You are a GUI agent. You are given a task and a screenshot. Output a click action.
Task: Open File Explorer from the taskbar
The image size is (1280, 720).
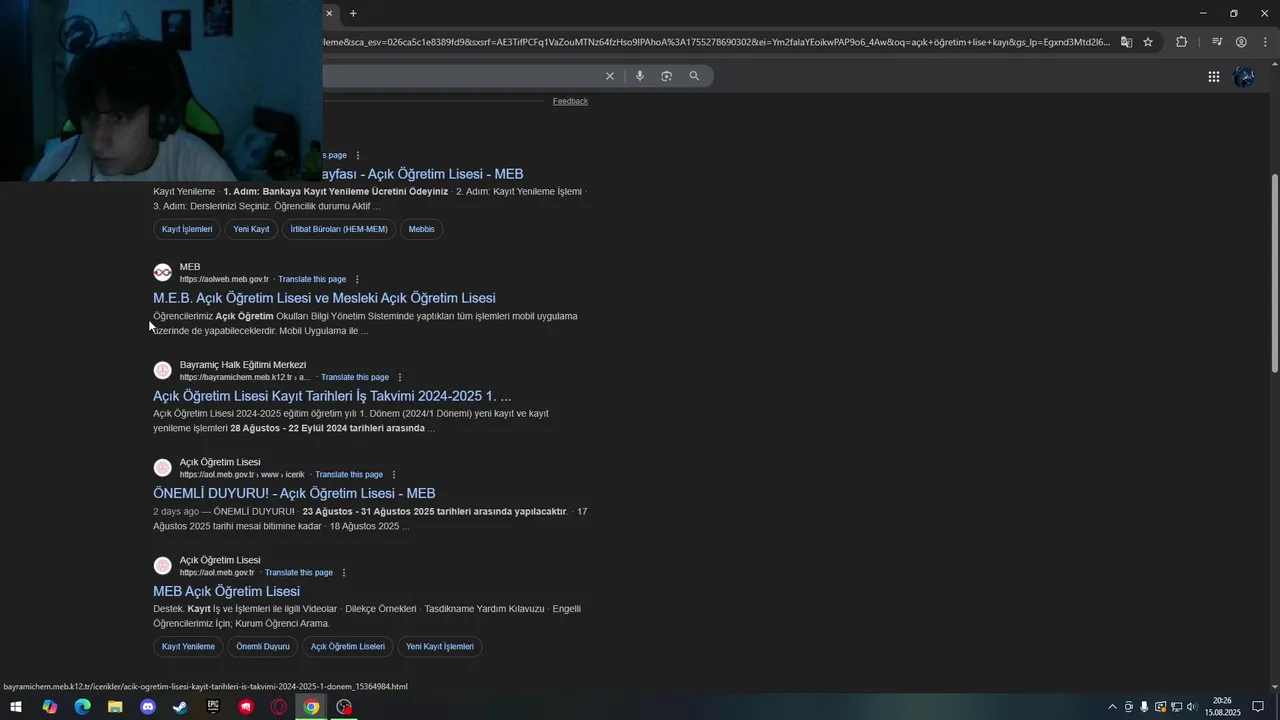[x=115, y=707]
